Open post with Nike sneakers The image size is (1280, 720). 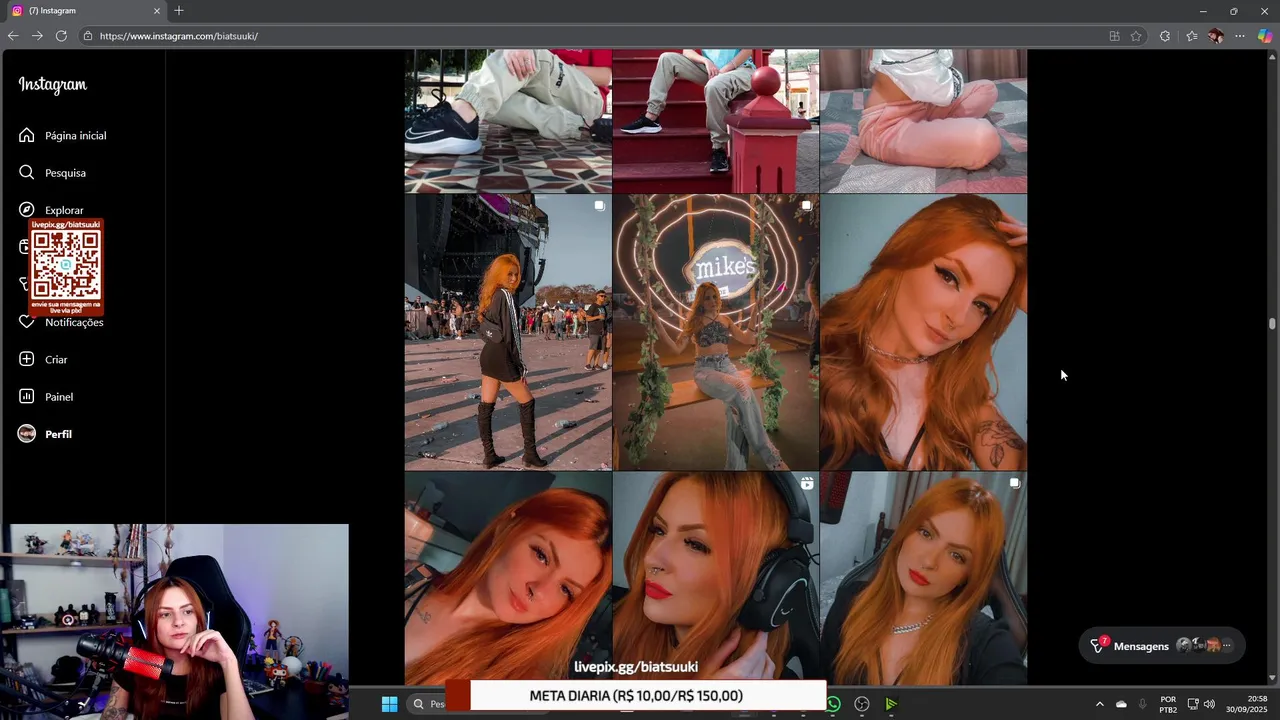[508, 121]
